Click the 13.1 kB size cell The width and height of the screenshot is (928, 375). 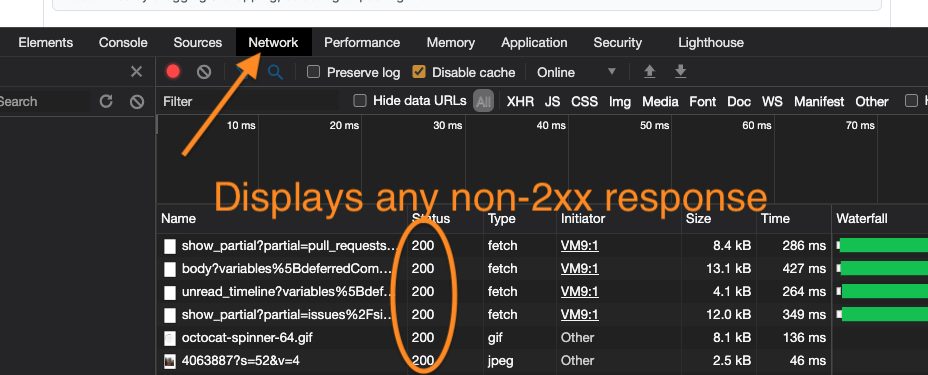click(728, 269)
